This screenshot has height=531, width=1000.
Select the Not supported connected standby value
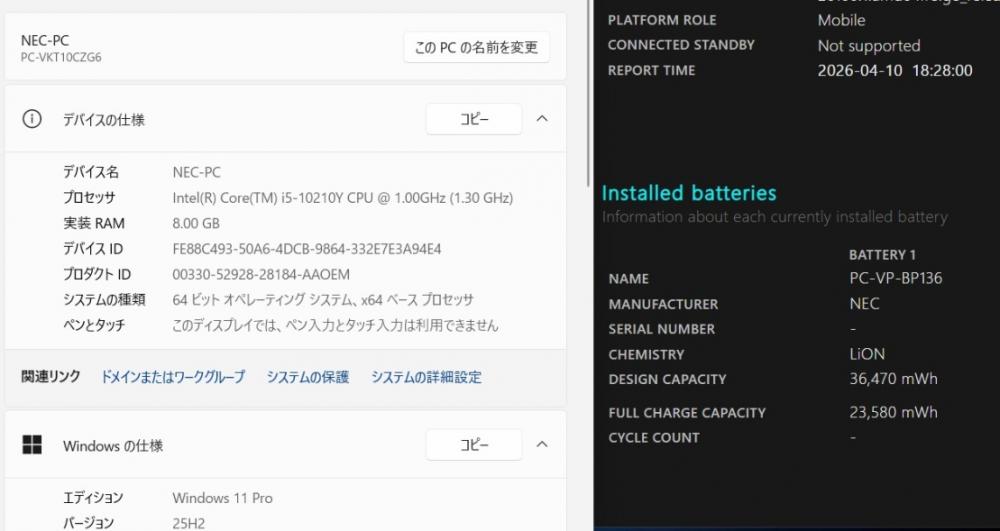click(869, 46)
